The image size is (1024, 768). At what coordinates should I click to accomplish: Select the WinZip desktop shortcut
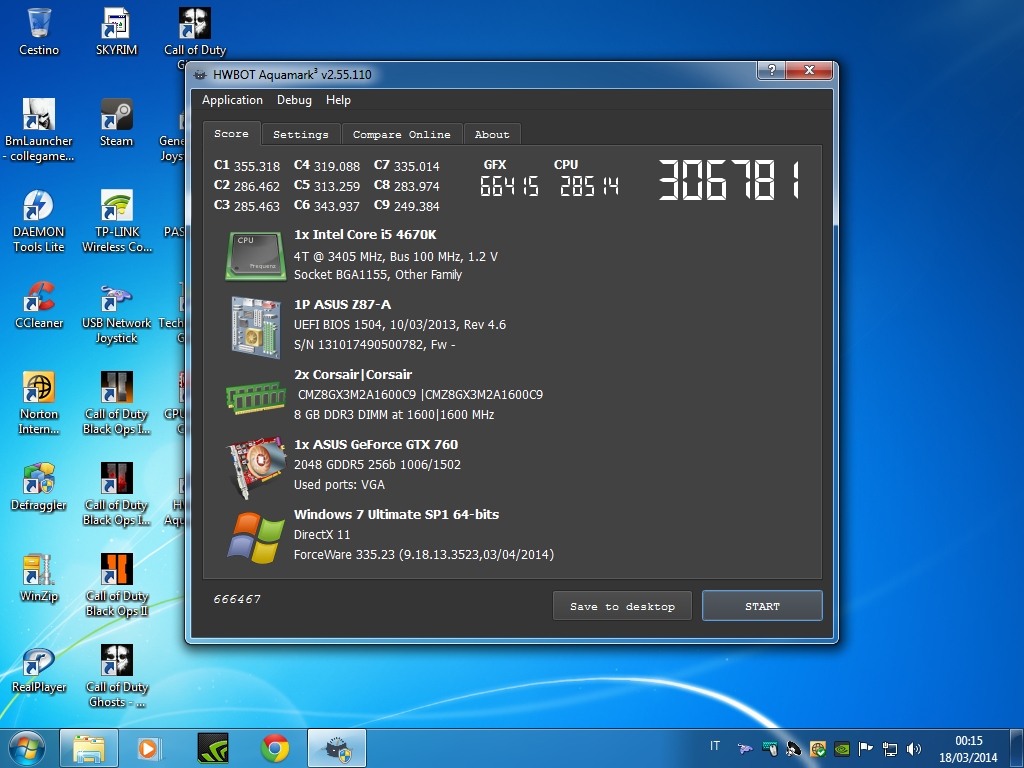[x=39, y=578]
